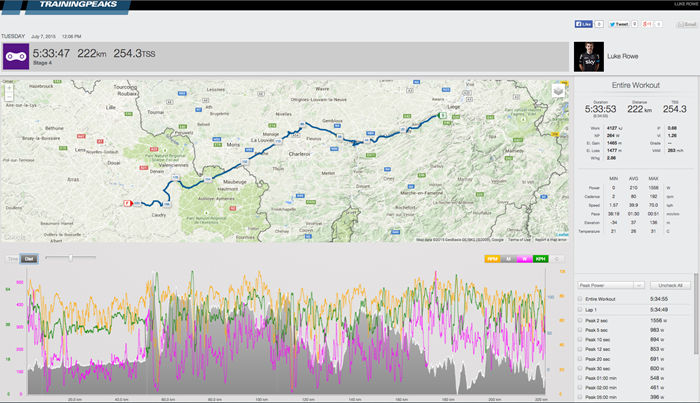The image size is (700, 403).
Task: Click the chart smoothing slider handle
Action: [70, 258]
